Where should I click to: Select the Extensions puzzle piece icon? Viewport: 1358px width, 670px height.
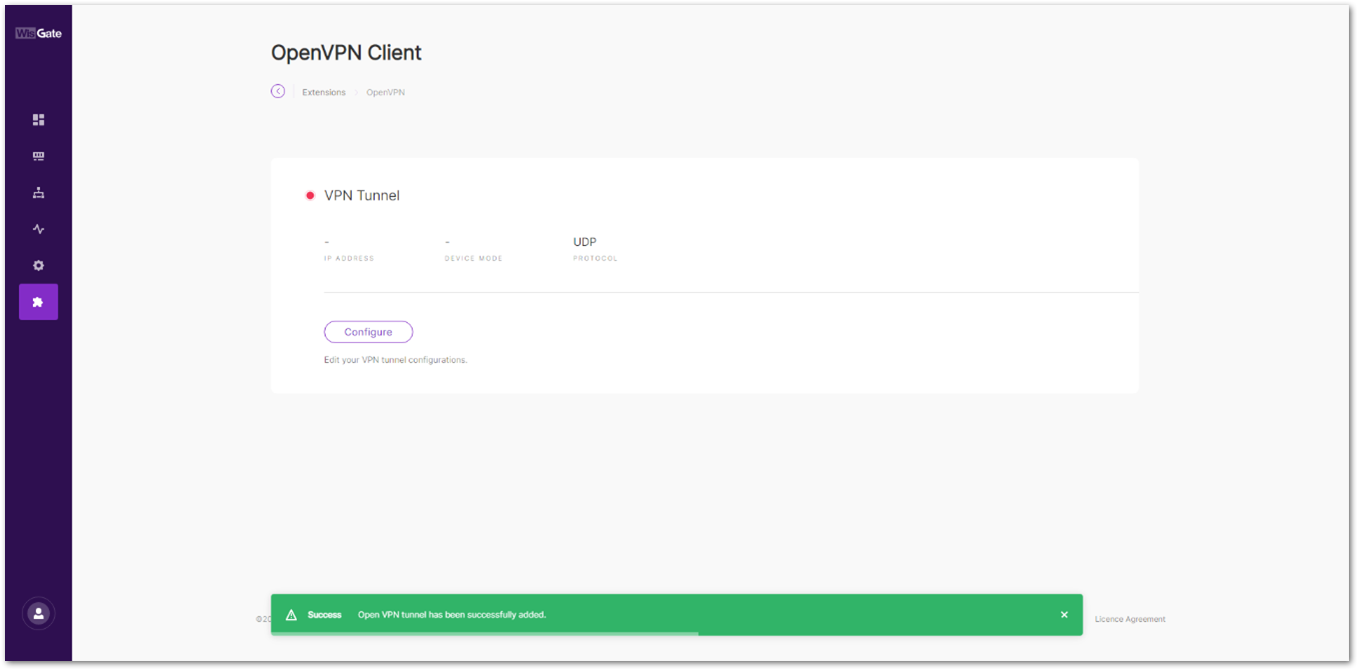coord(38,302)
